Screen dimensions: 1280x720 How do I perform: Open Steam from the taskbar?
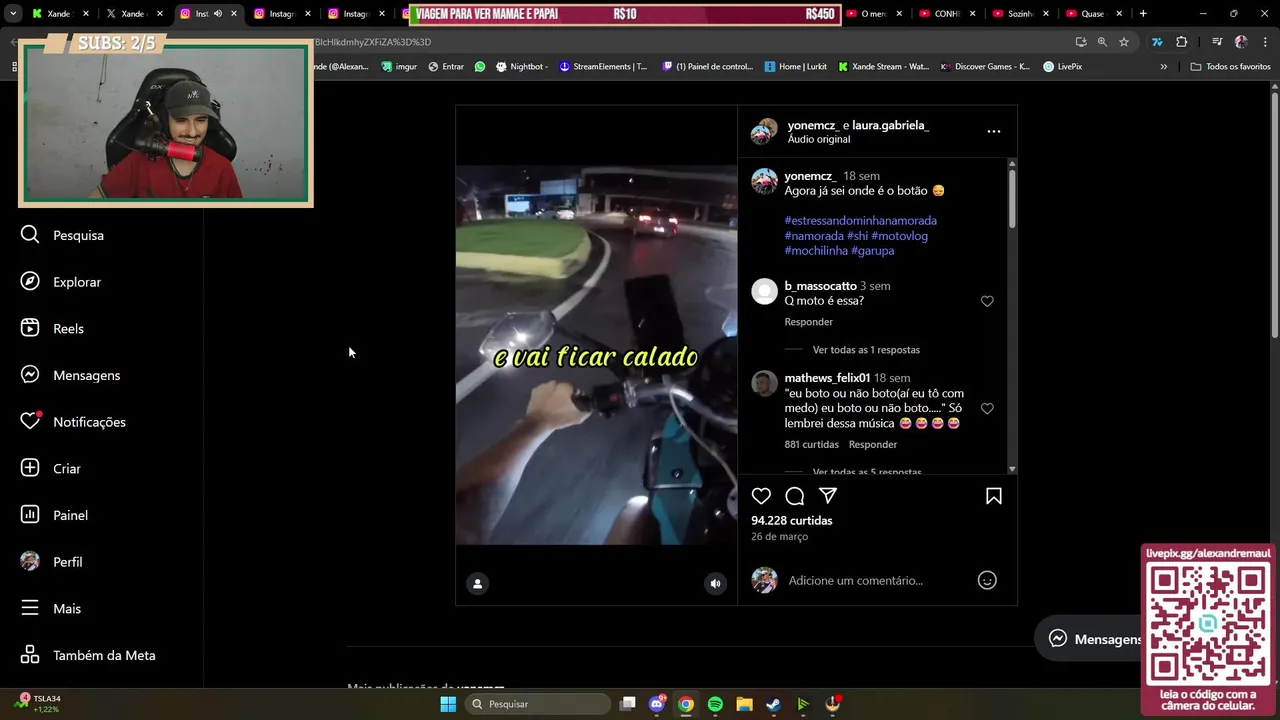(774, 704)
